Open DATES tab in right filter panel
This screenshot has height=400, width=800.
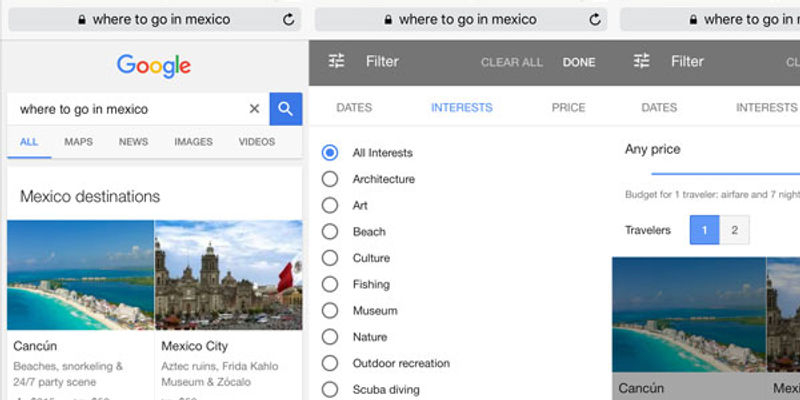pyautogui.click(x=659, y=108)
